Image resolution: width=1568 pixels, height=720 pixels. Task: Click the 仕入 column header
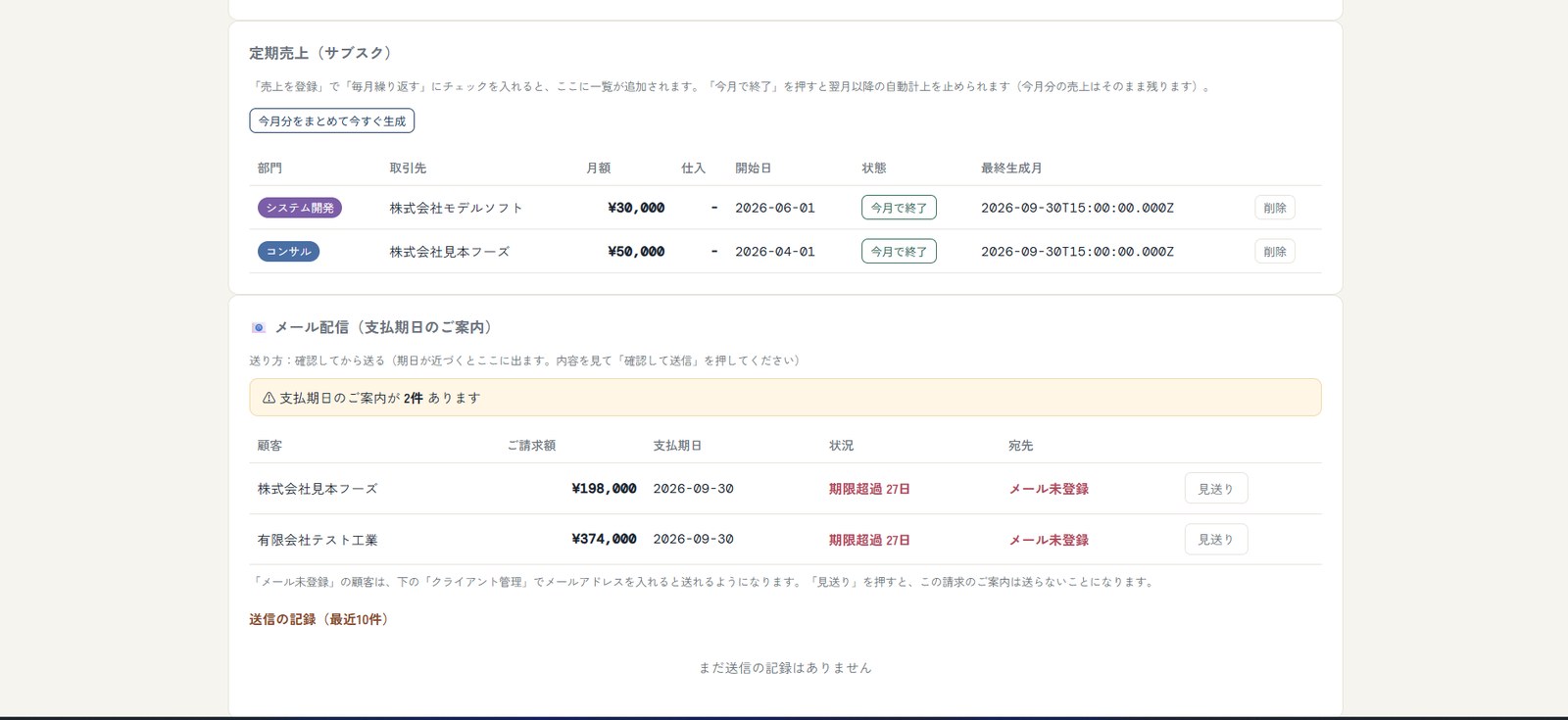point(693,168)
